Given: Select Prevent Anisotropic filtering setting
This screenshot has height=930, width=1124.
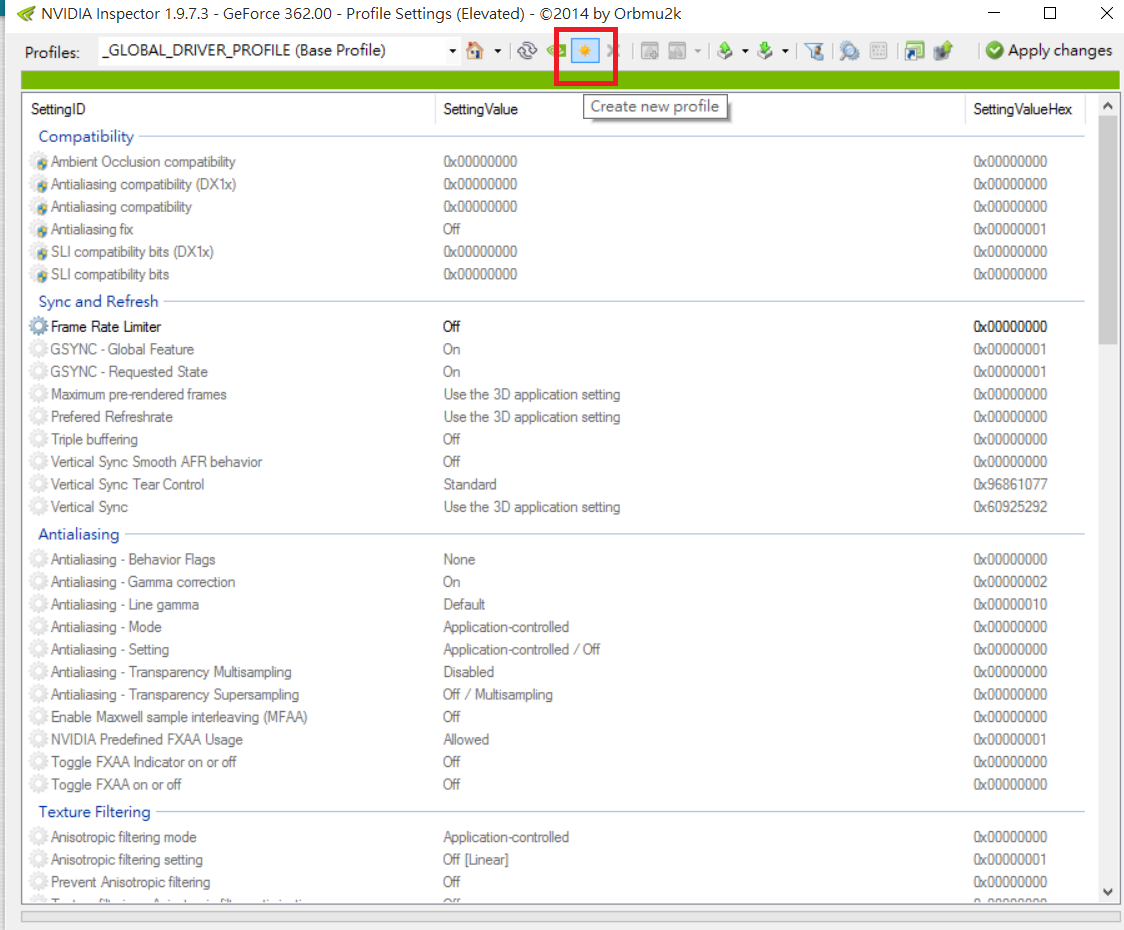Looking at the screenshot, I should (130, 882).
